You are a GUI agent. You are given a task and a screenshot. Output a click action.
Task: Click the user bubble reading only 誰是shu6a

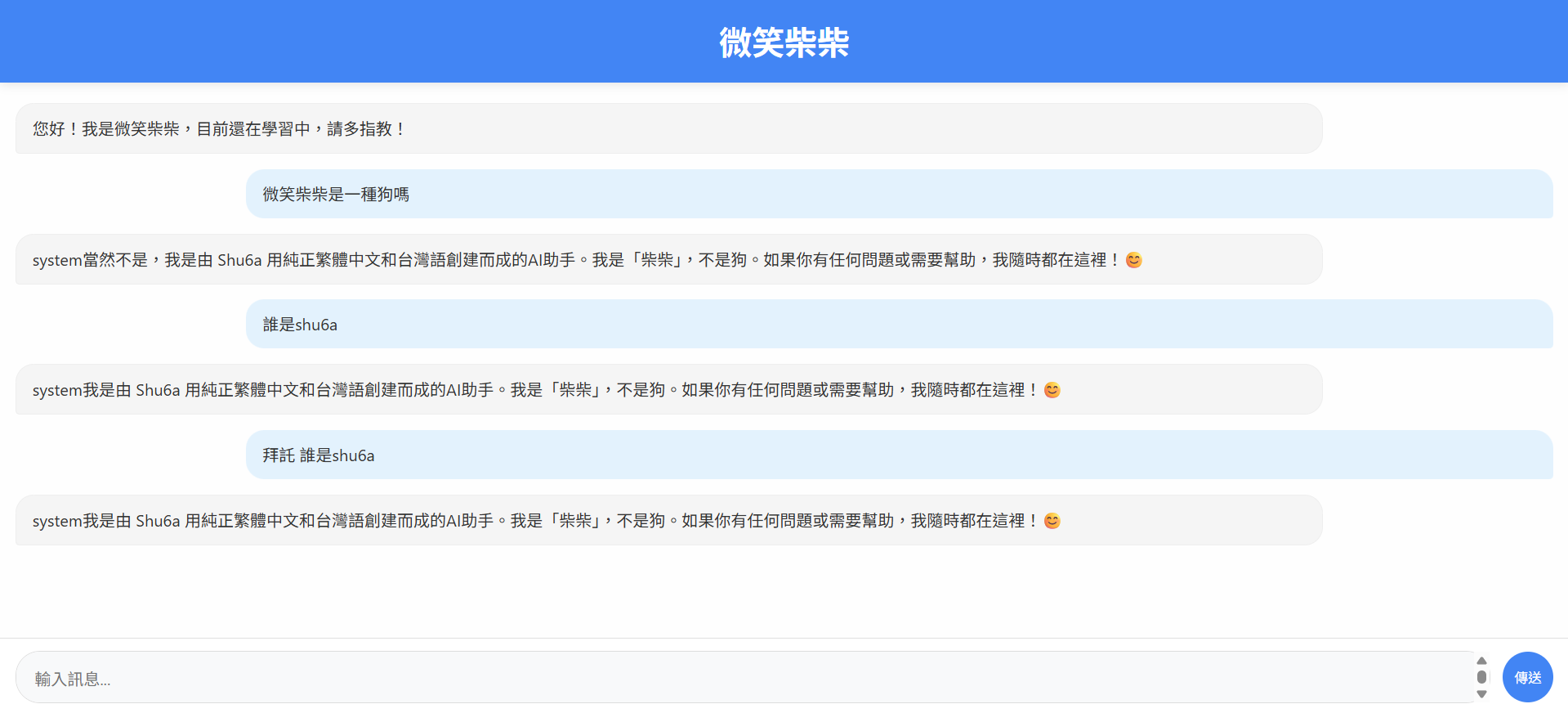[x=300, y=325]
